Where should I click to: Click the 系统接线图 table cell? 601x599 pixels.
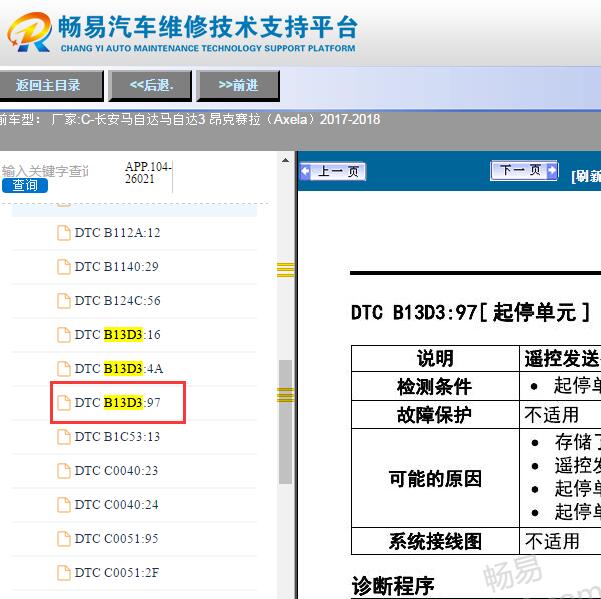(435, 541)
